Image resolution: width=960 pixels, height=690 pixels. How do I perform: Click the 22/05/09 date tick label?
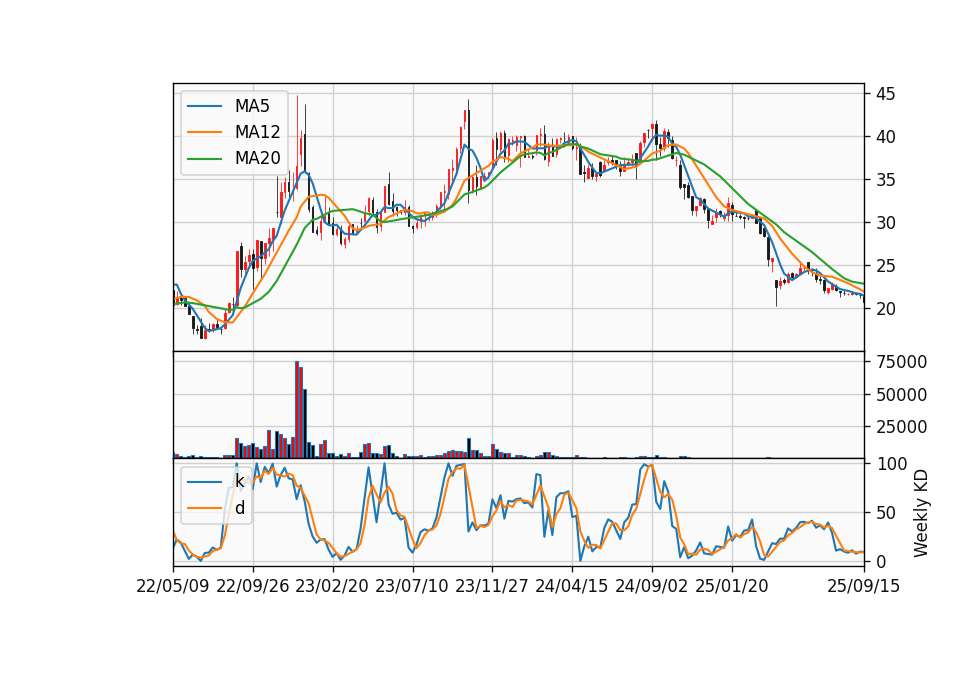point(173,586)
